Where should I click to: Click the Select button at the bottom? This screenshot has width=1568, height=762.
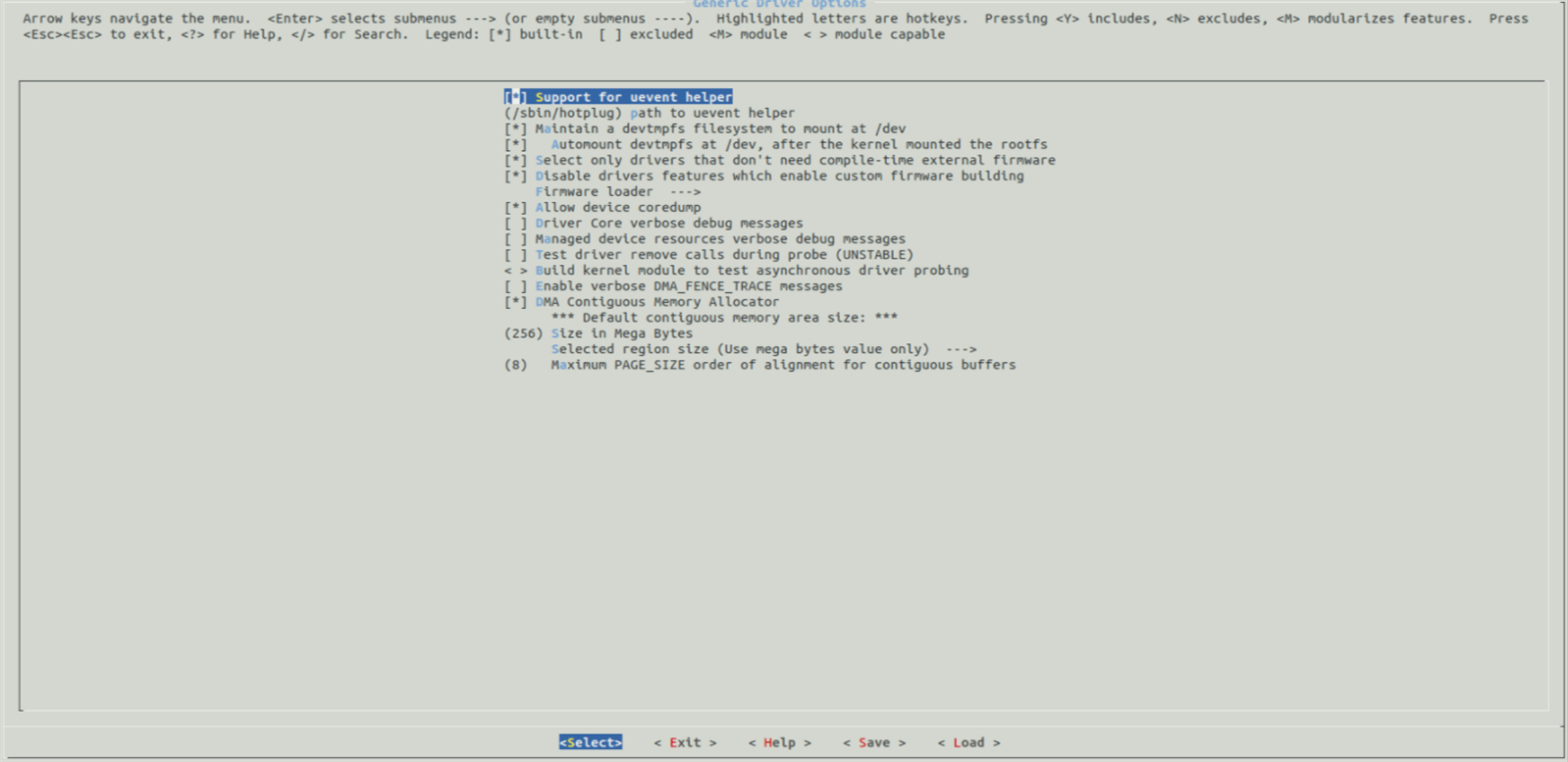591,742
